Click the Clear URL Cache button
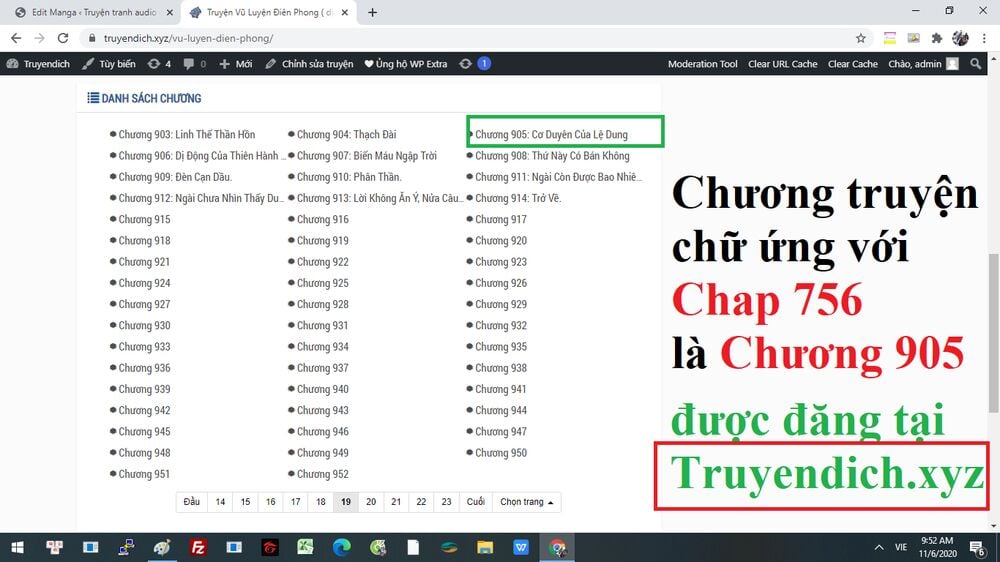This screenshot has width=1000, height=562. pos(782,64)
